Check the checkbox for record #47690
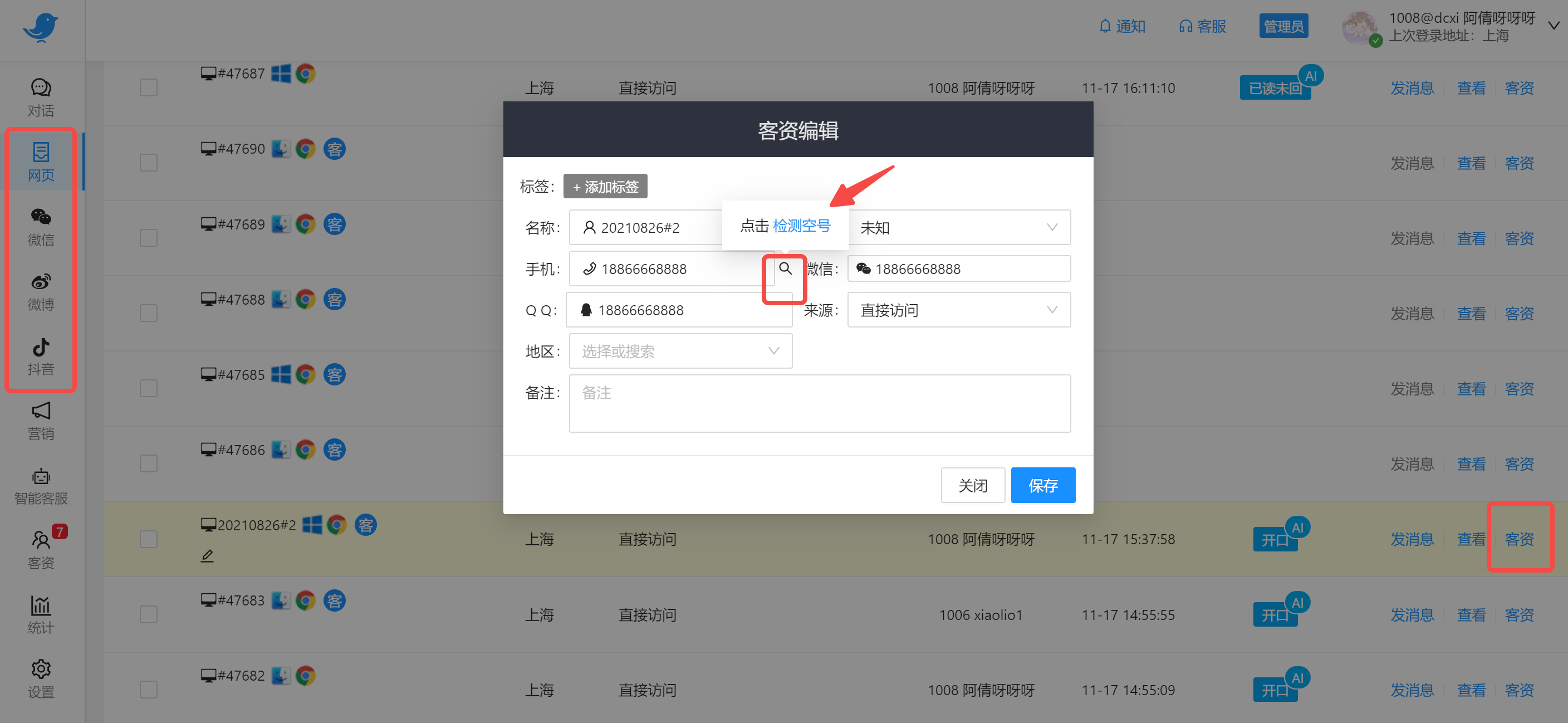 click(148, 163)
